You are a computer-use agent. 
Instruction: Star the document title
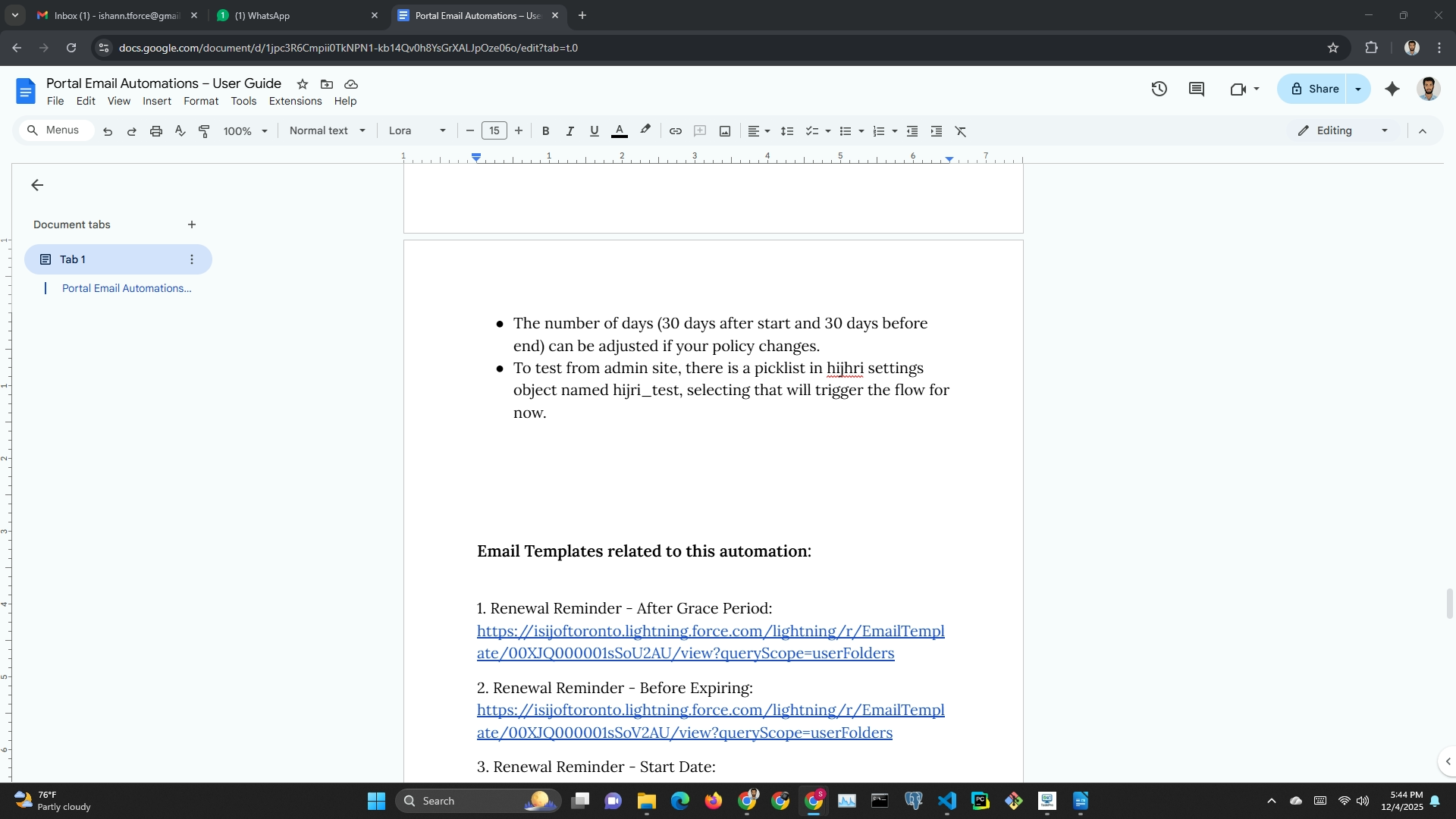click(303, 84)
